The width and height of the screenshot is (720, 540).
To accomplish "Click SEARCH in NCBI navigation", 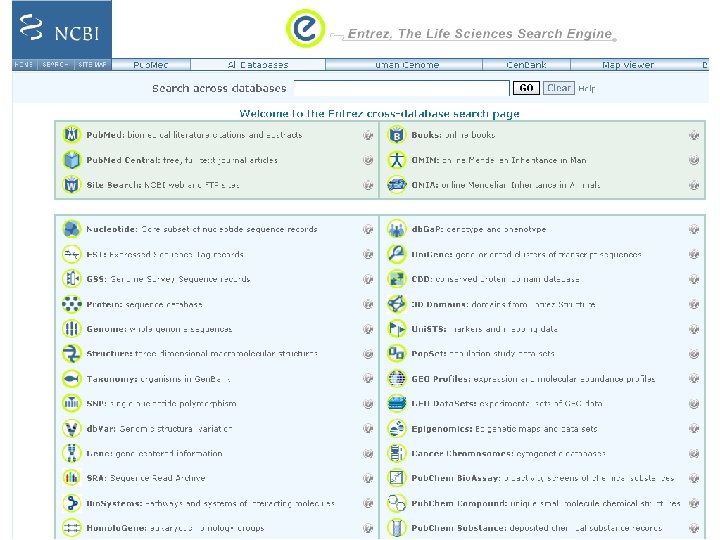I will pos(56,65).
